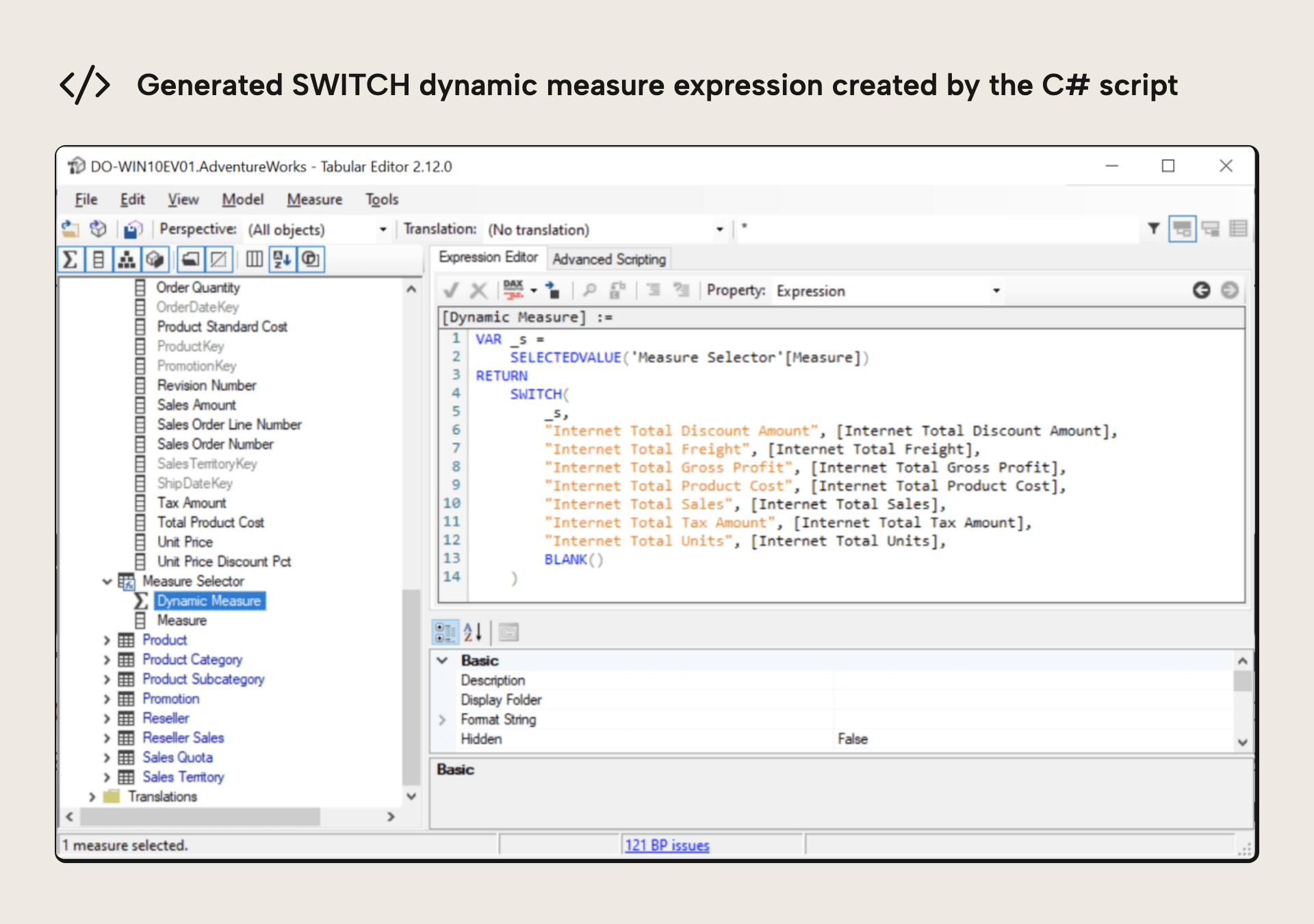The image size is (1314, 924).
Task: Open the 121 BP issues link
Action: point(667,845)
